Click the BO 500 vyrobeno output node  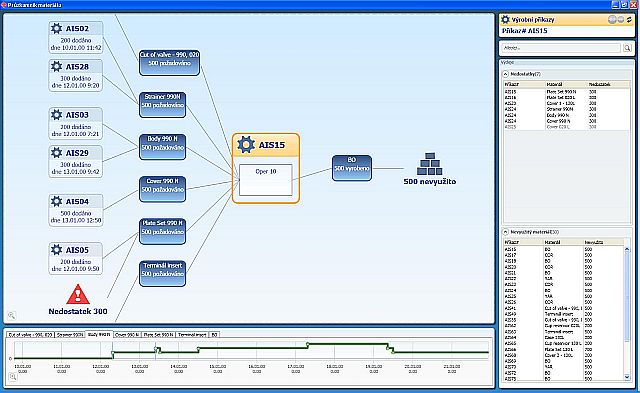tap(352, 168)
